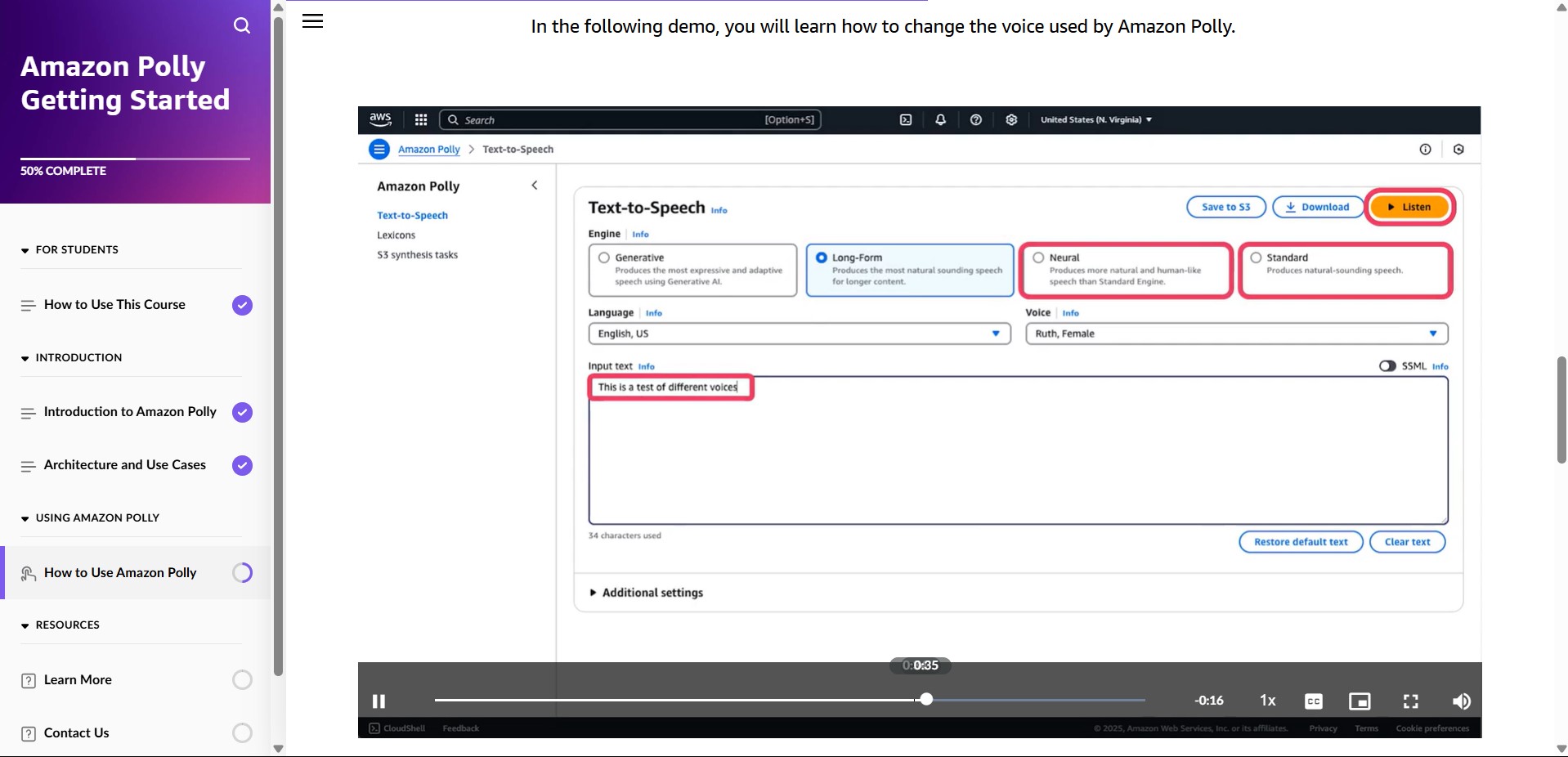The height and width of the screenshot is (757, 1568).
Task: Click Save to S3 button
Action: tap(1226, 207)
